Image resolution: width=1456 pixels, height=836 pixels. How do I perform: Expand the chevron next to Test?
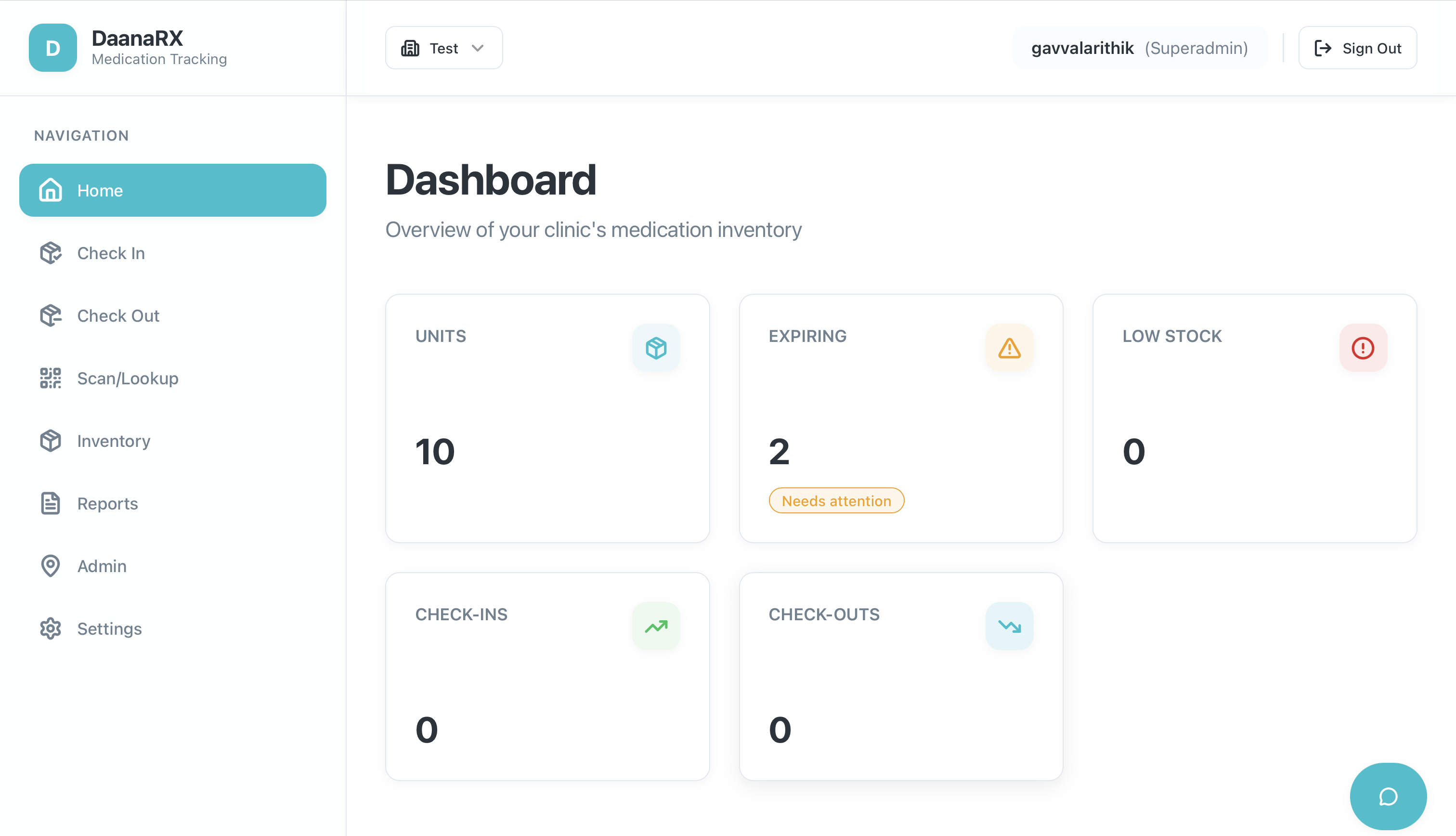pos(479,48)
